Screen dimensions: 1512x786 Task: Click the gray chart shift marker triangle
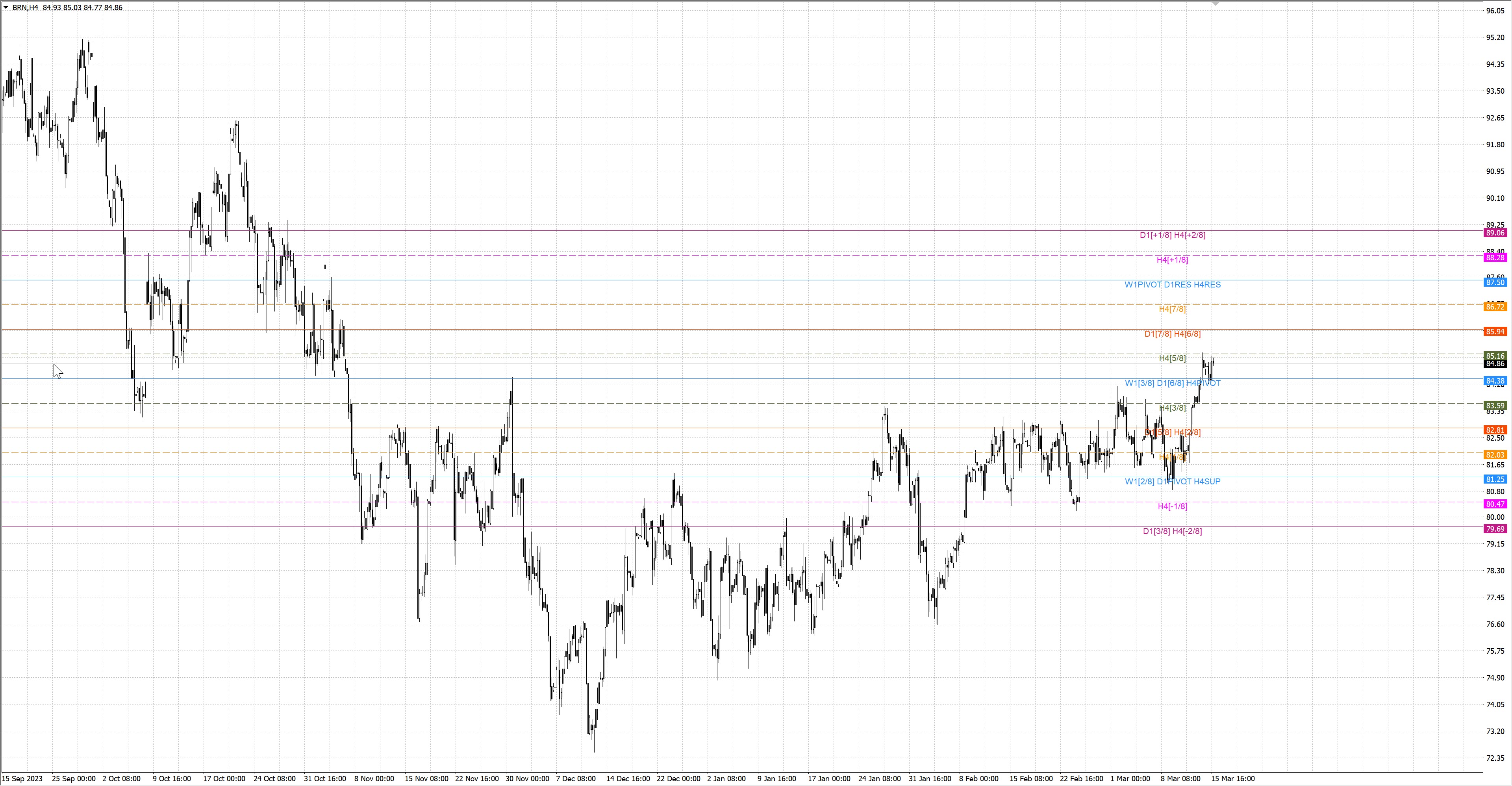click(1216, 4)
